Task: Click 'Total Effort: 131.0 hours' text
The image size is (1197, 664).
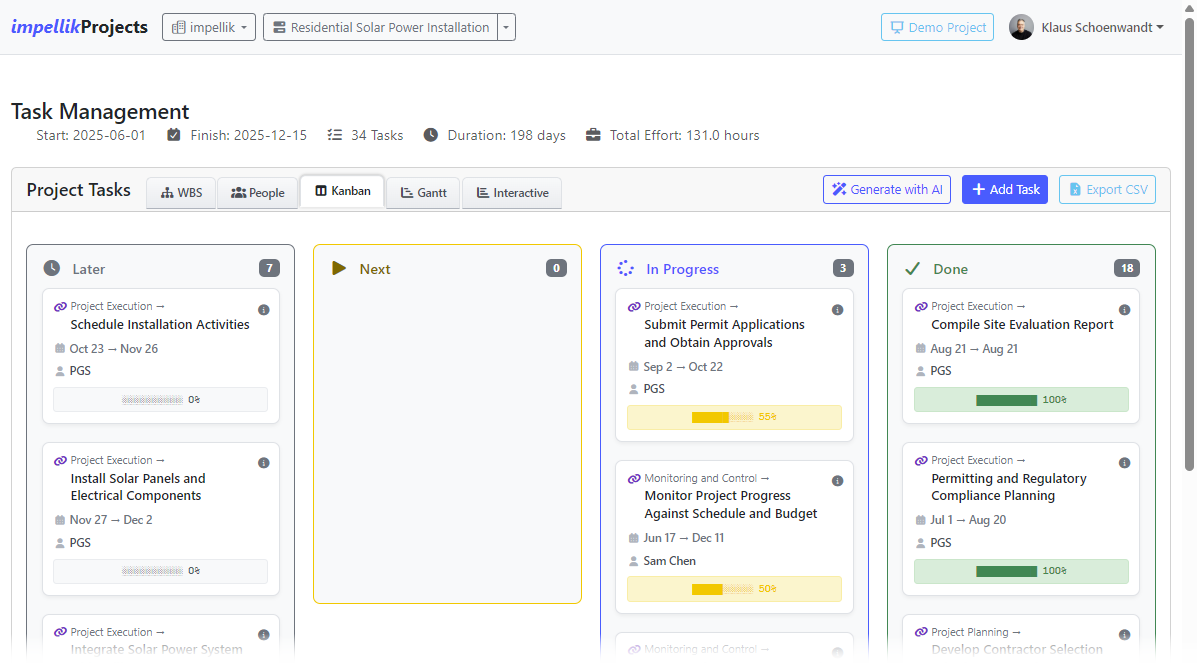Action: pyautogui.click(x=685, y=135)
